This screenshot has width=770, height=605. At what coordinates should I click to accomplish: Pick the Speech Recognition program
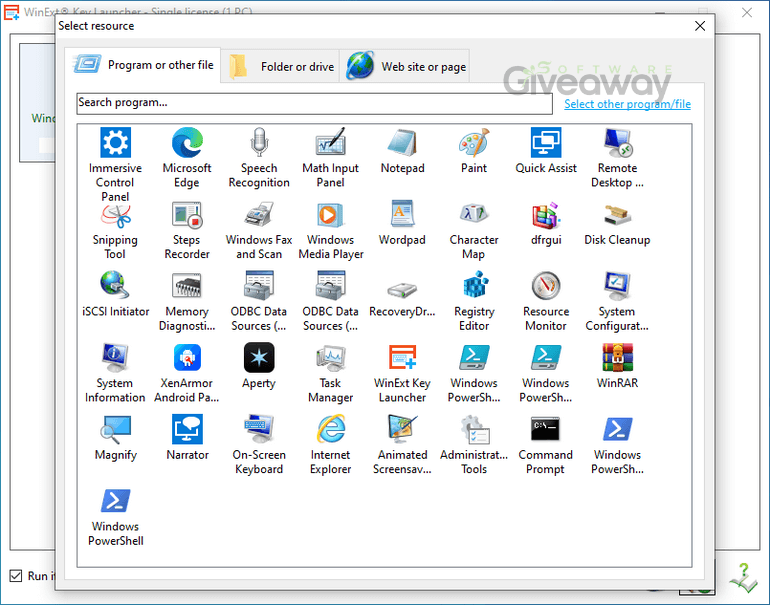[x=259, y=142]
